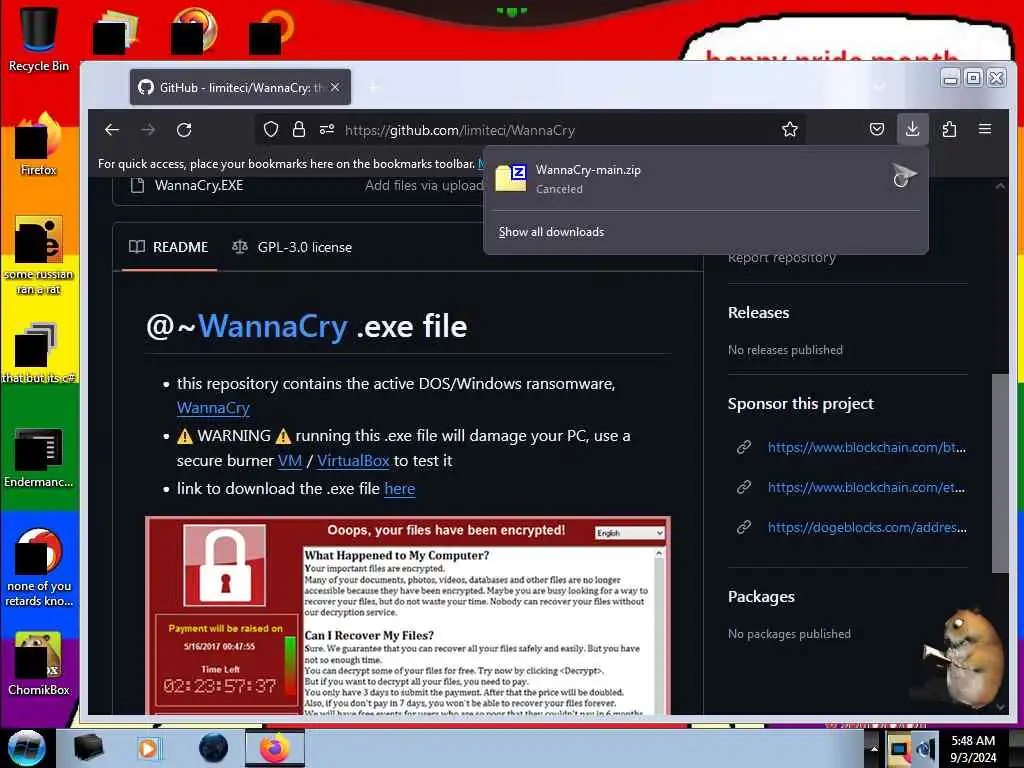Click the Releases heading
Screen dimensions: 1024x768
tap(758, 313)
